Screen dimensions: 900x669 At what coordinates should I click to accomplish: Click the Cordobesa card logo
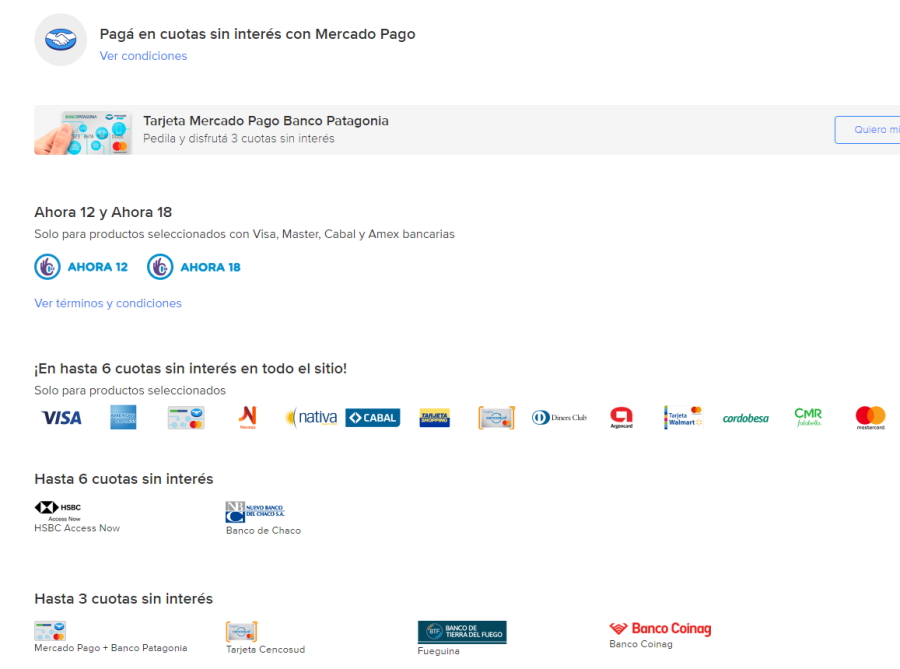(745, 418)
